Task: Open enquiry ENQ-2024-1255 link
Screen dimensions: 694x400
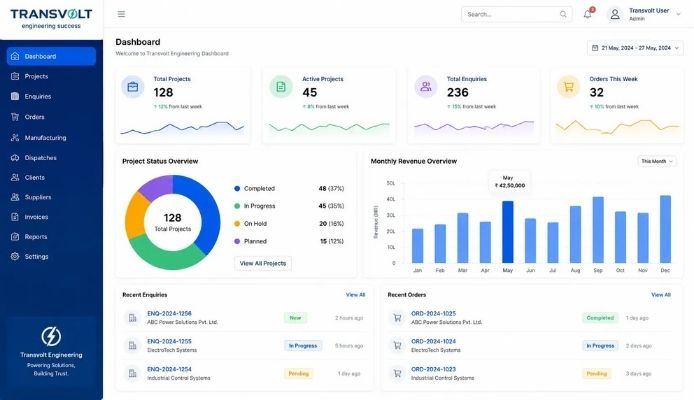Action: 170,341
